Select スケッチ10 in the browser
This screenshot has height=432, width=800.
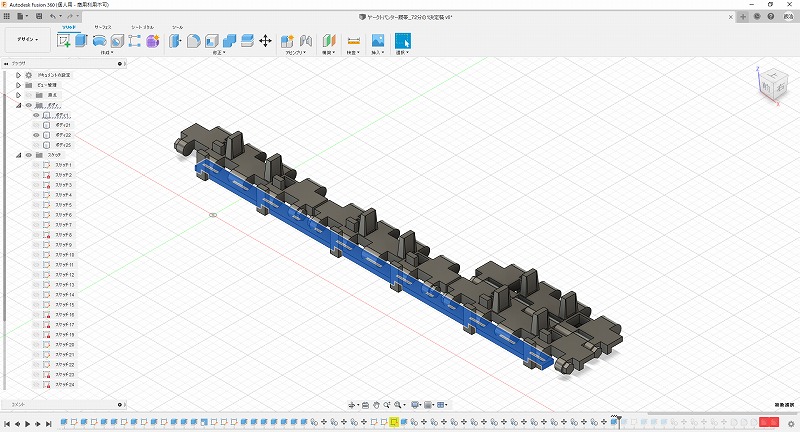click(64, 255)
